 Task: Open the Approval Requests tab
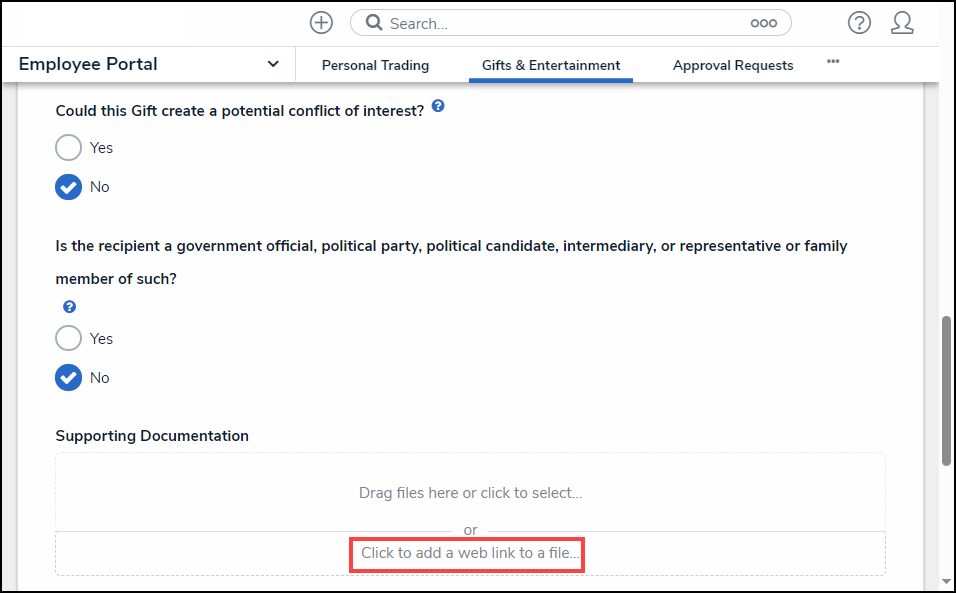[733, 65]
